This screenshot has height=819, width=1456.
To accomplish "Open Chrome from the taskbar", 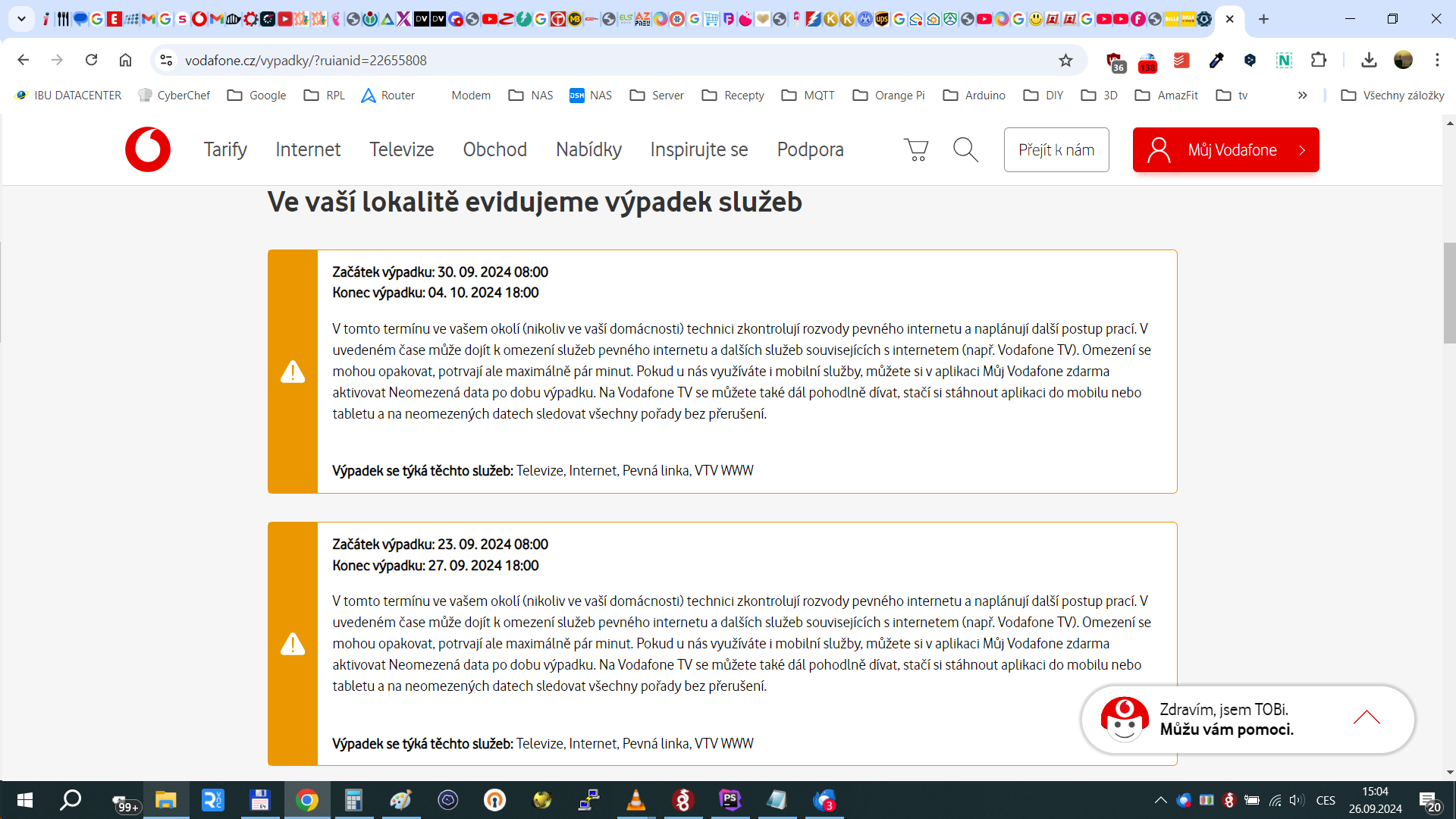I will click(x=306, y=800).
